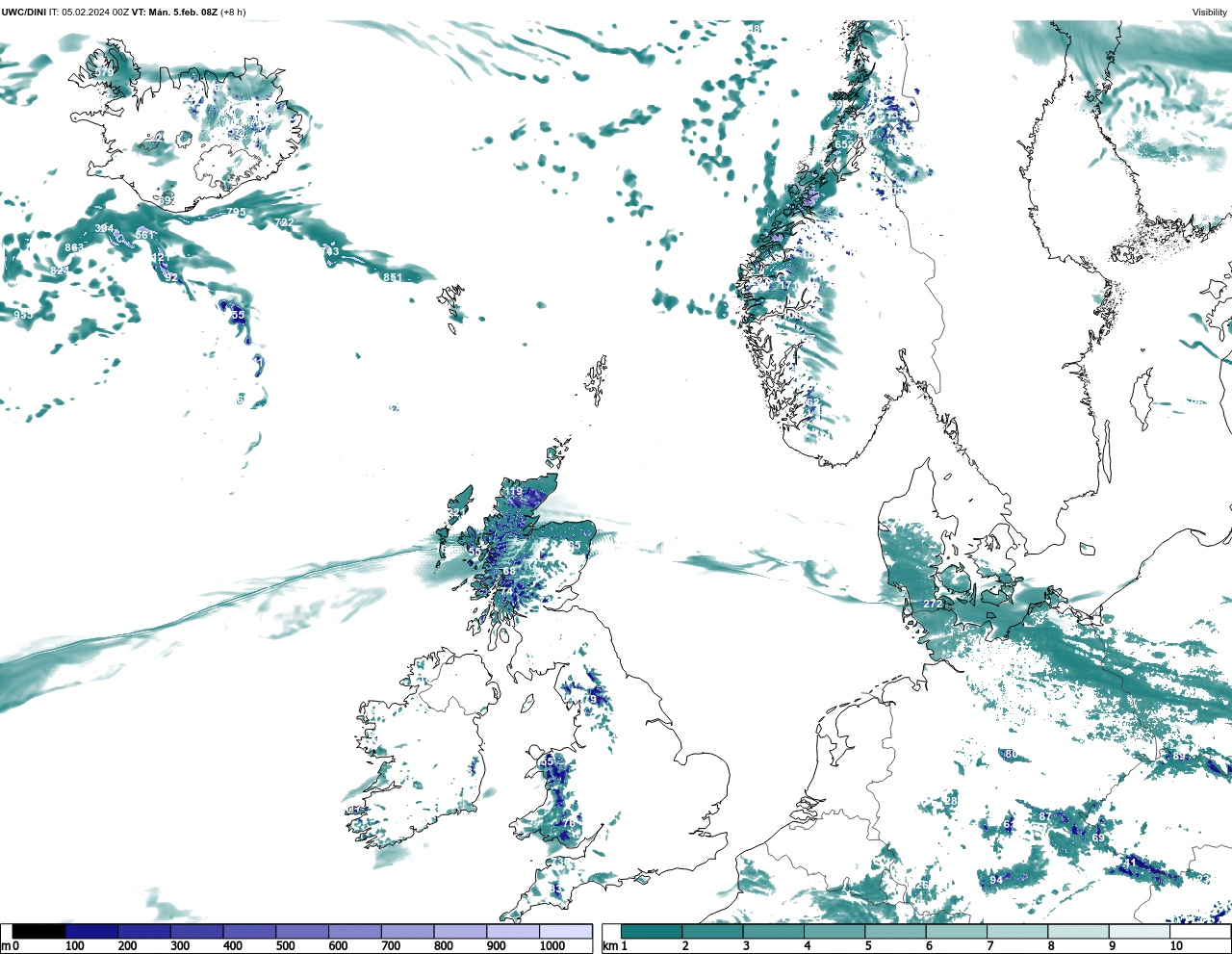
Task: Click the '795' value south of Iceland
Action: pos(236,212)
